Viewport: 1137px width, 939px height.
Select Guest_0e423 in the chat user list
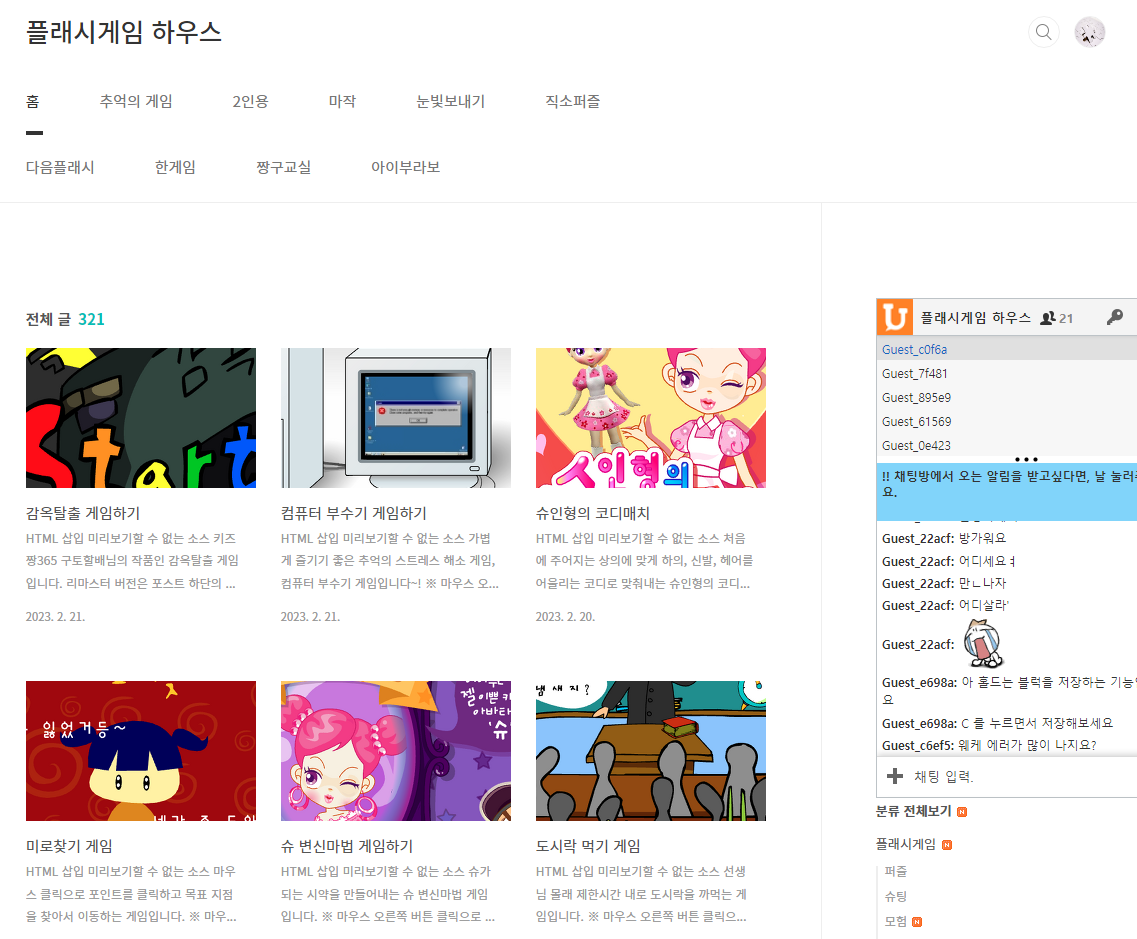click(x=1006, y=445)
